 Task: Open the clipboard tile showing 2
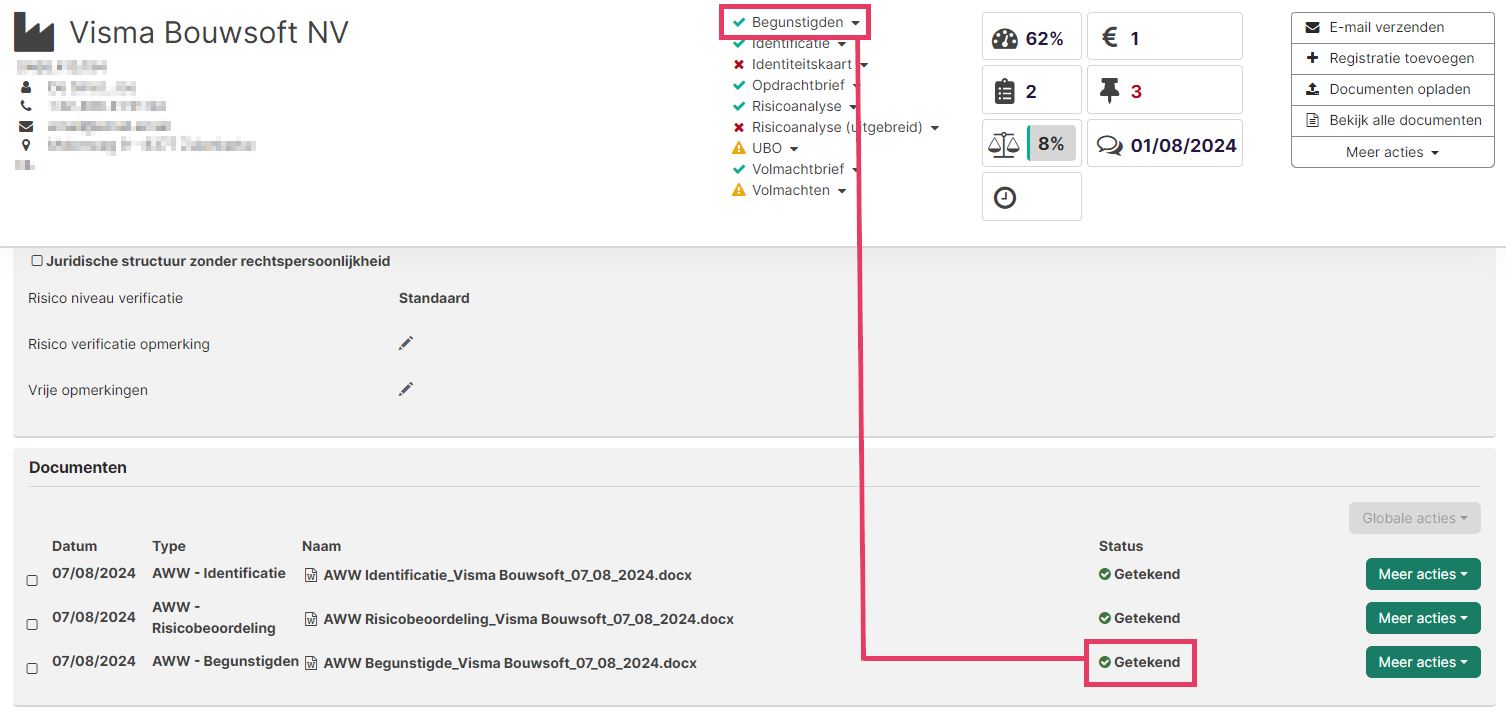tap(1032, 90)
